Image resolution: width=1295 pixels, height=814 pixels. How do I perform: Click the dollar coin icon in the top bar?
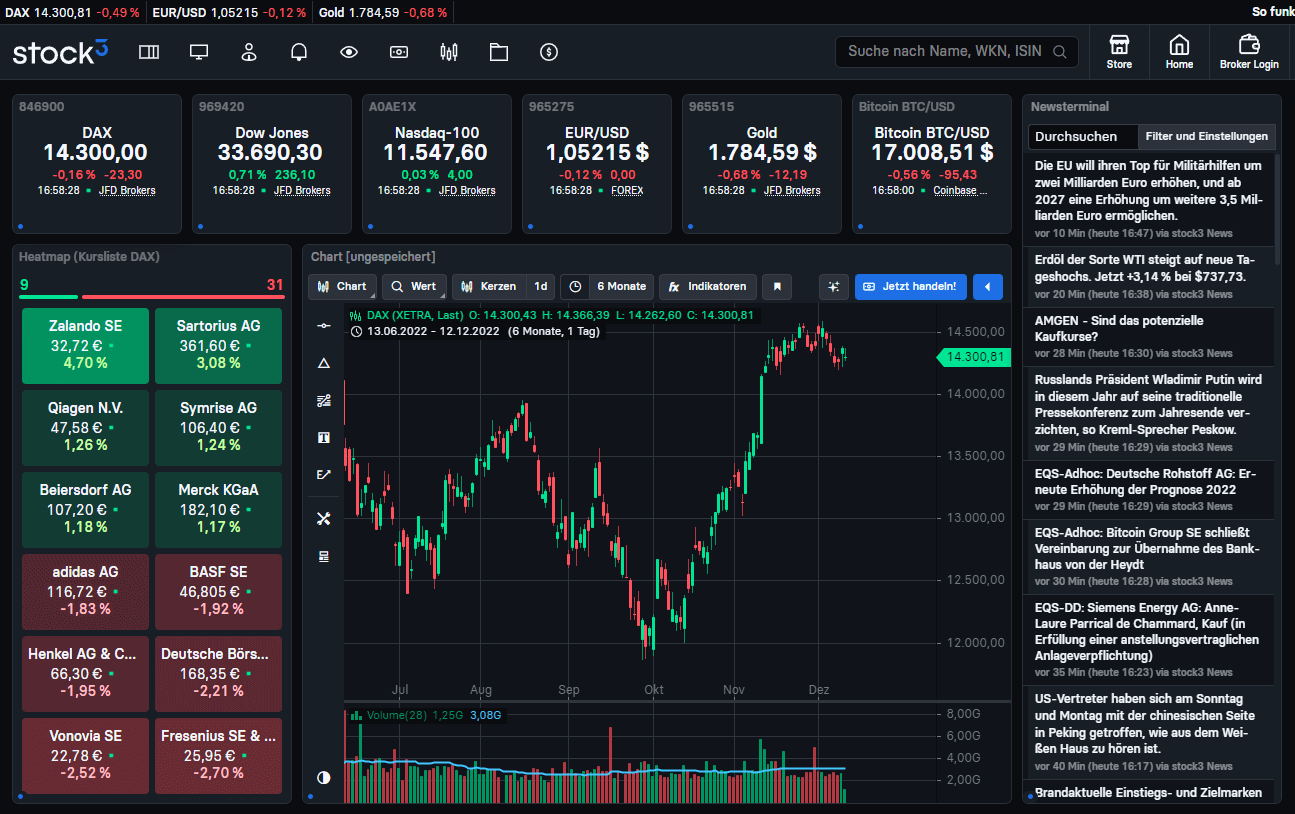coord(548,52)
